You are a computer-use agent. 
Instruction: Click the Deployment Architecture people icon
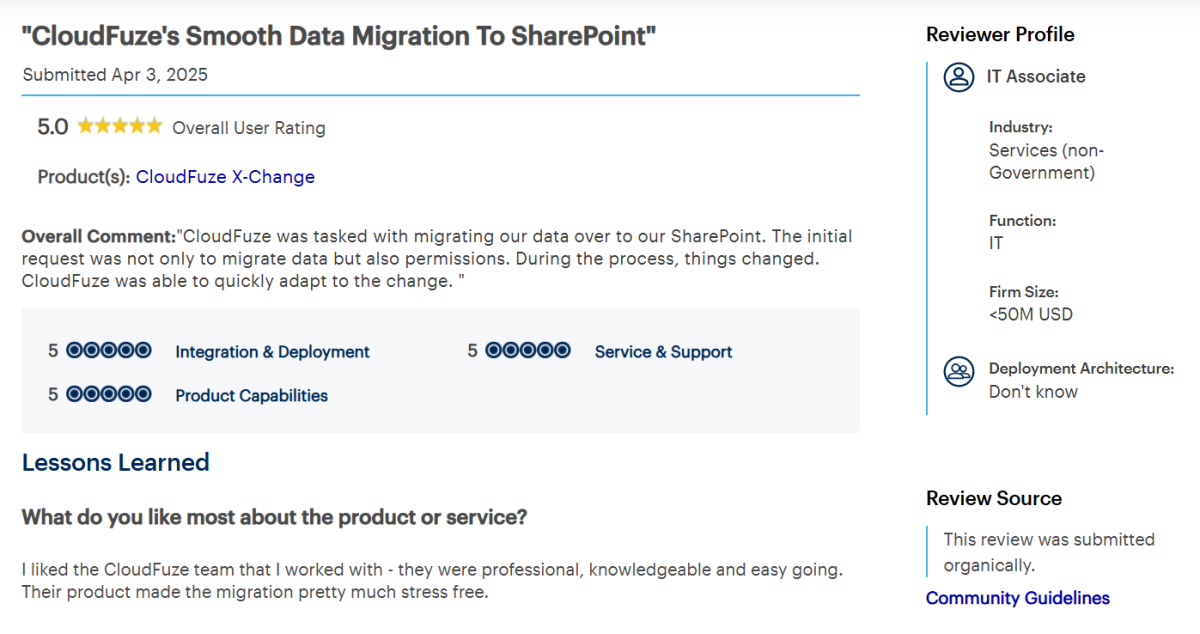[x=959, y=372]
